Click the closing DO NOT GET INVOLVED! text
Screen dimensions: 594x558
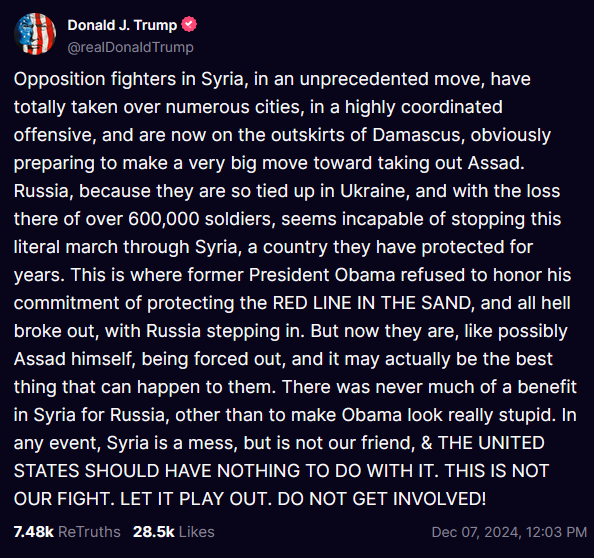click(381, 499)
